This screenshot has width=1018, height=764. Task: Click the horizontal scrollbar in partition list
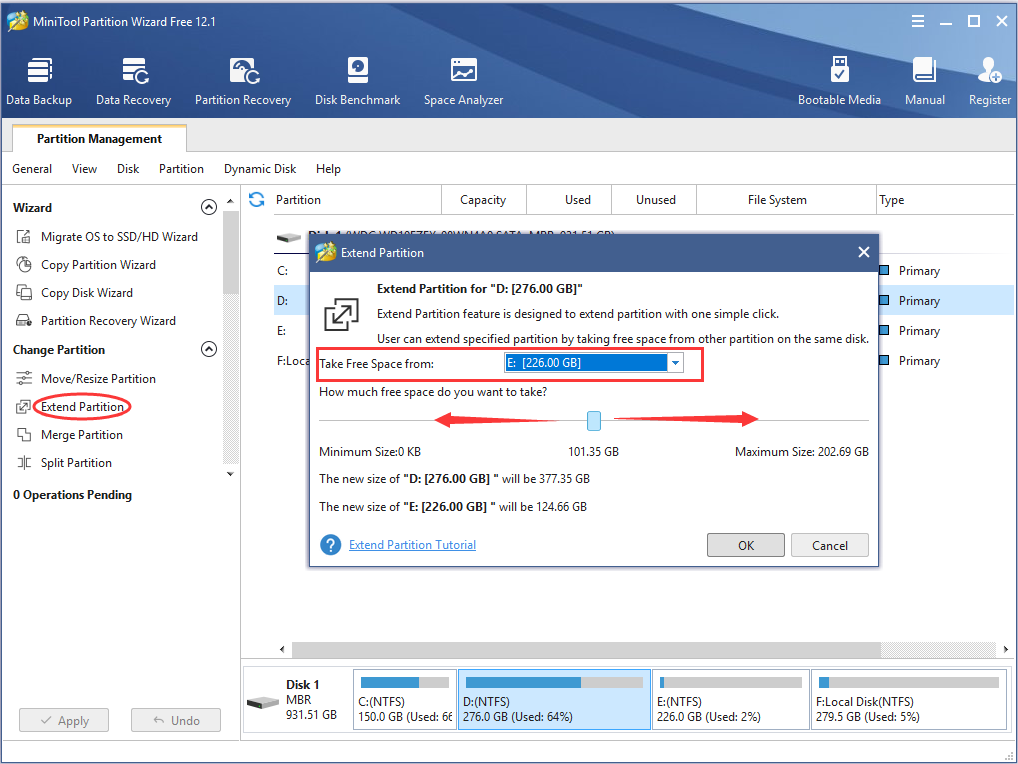point(586,649)
